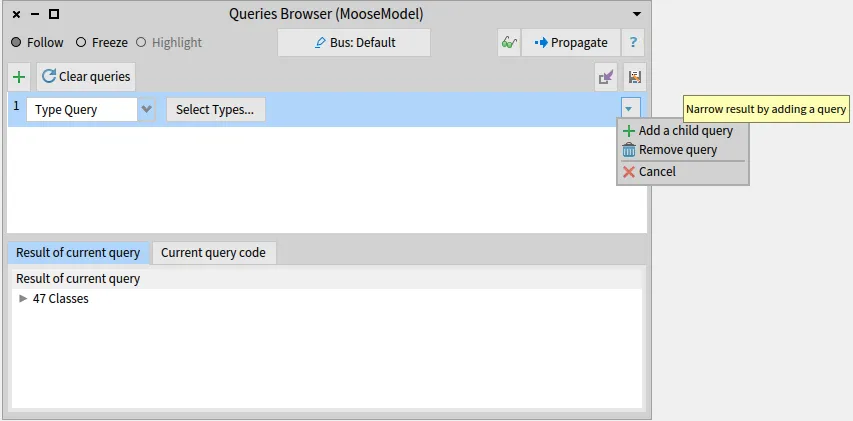Switch to Result of current query tab
Screen dimensions: 853x421
point(78,253)
